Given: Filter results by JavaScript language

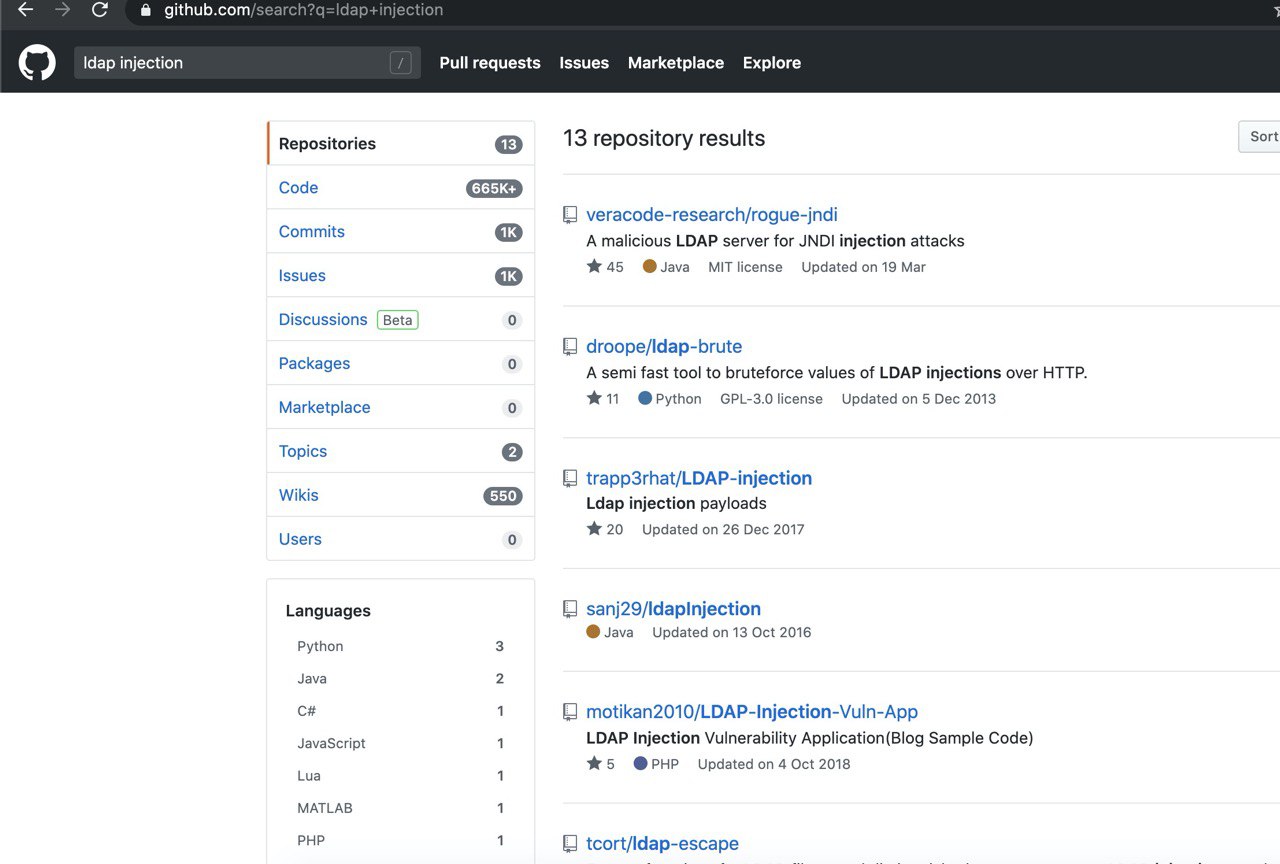Looking at the screenshot, I should tap(400, 743).
